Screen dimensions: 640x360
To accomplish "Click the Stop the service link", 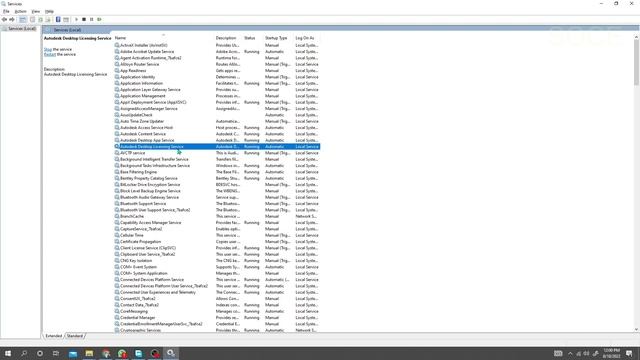I will click(x=48, y=49).
